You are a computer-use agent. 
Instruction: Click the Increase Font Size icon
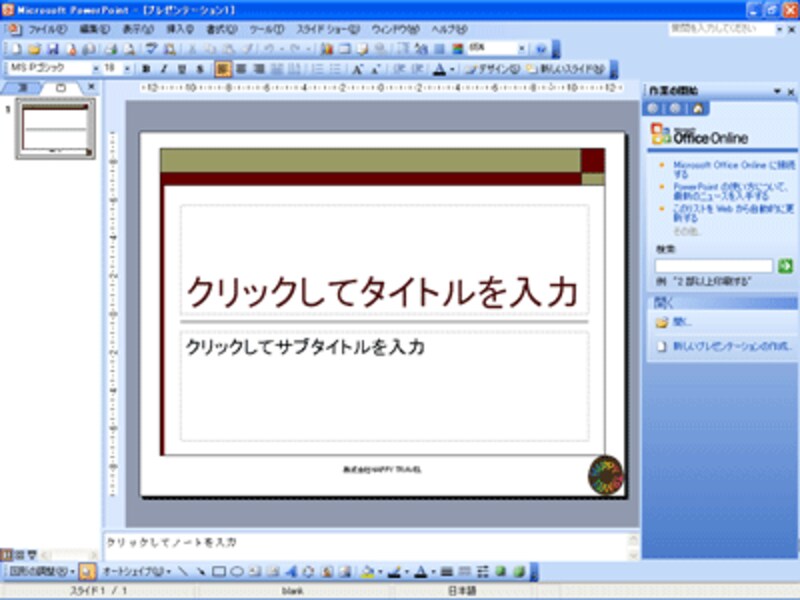coord(357,69)
